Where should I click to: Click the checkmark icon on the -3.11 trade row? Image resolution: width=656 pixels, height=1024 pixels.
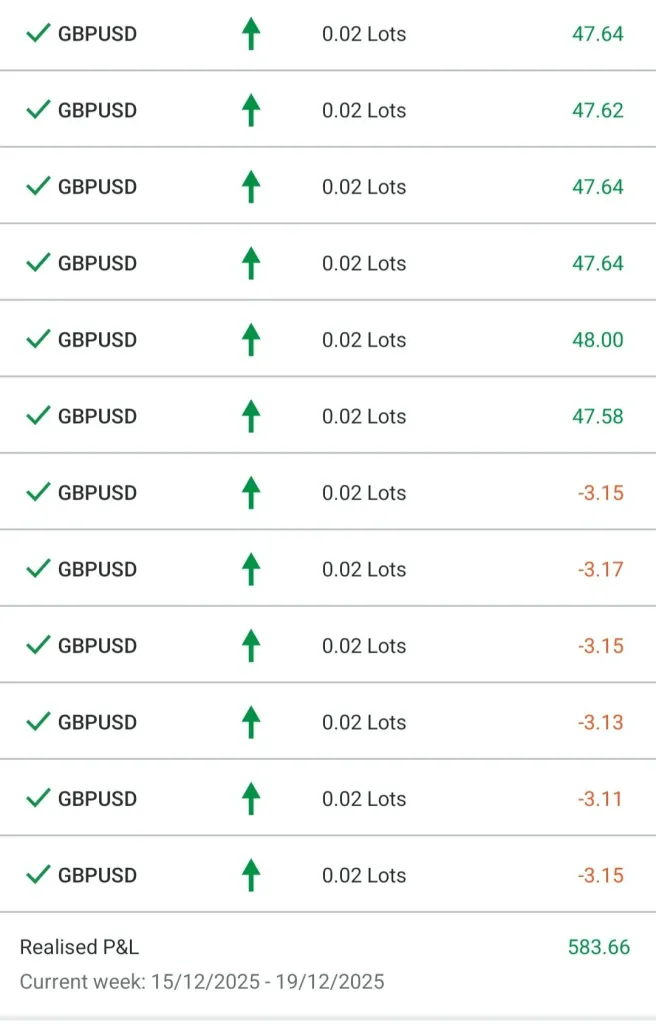38,798
